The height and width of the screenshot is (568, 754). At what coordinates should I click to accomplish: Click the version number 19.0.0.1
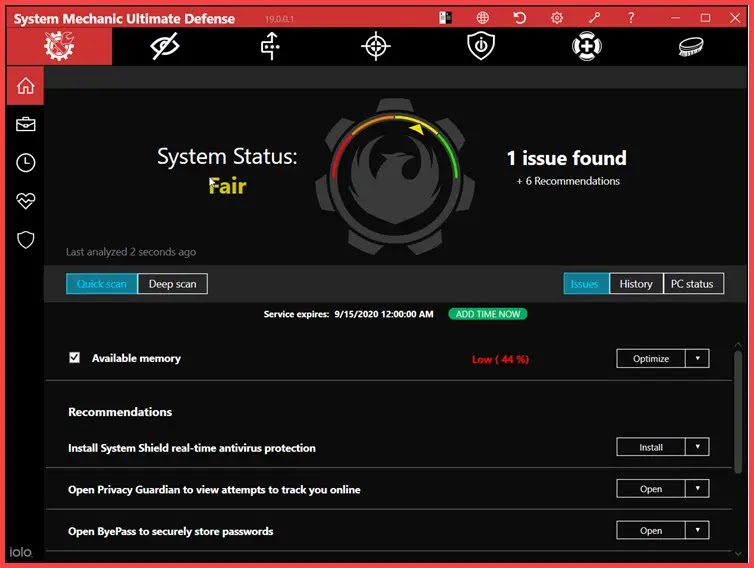pyautogui.click(x=279, y=19)
